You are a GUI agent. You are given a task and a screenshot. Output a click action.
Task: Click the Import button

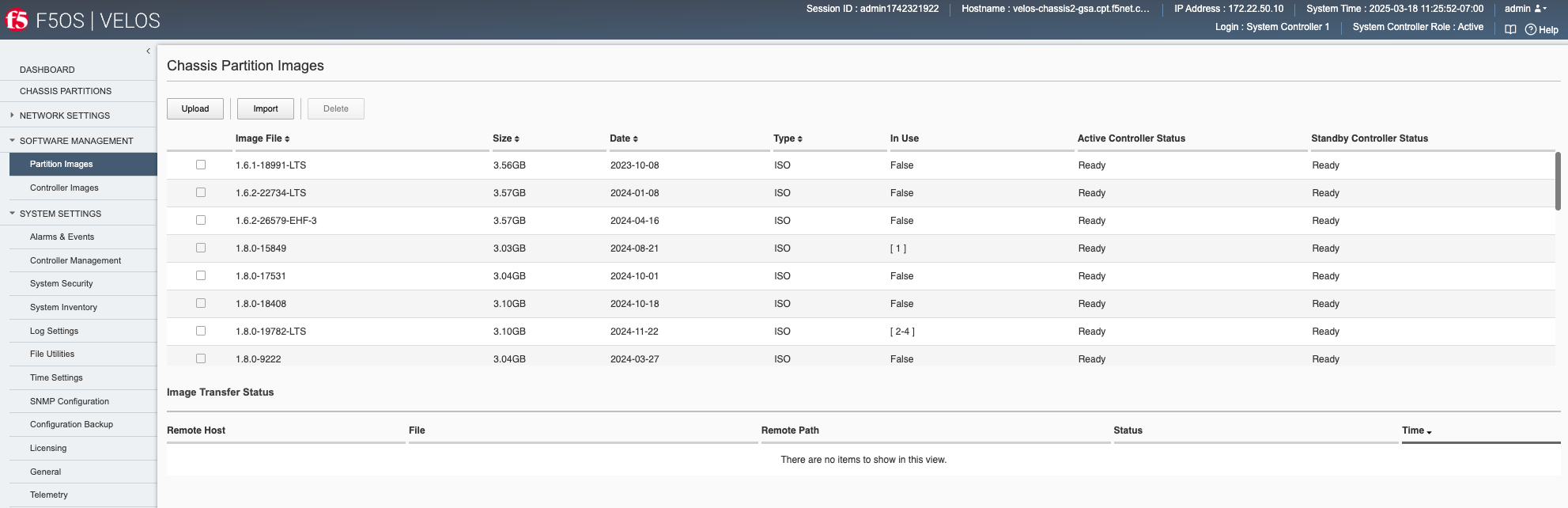coord(266,108)
